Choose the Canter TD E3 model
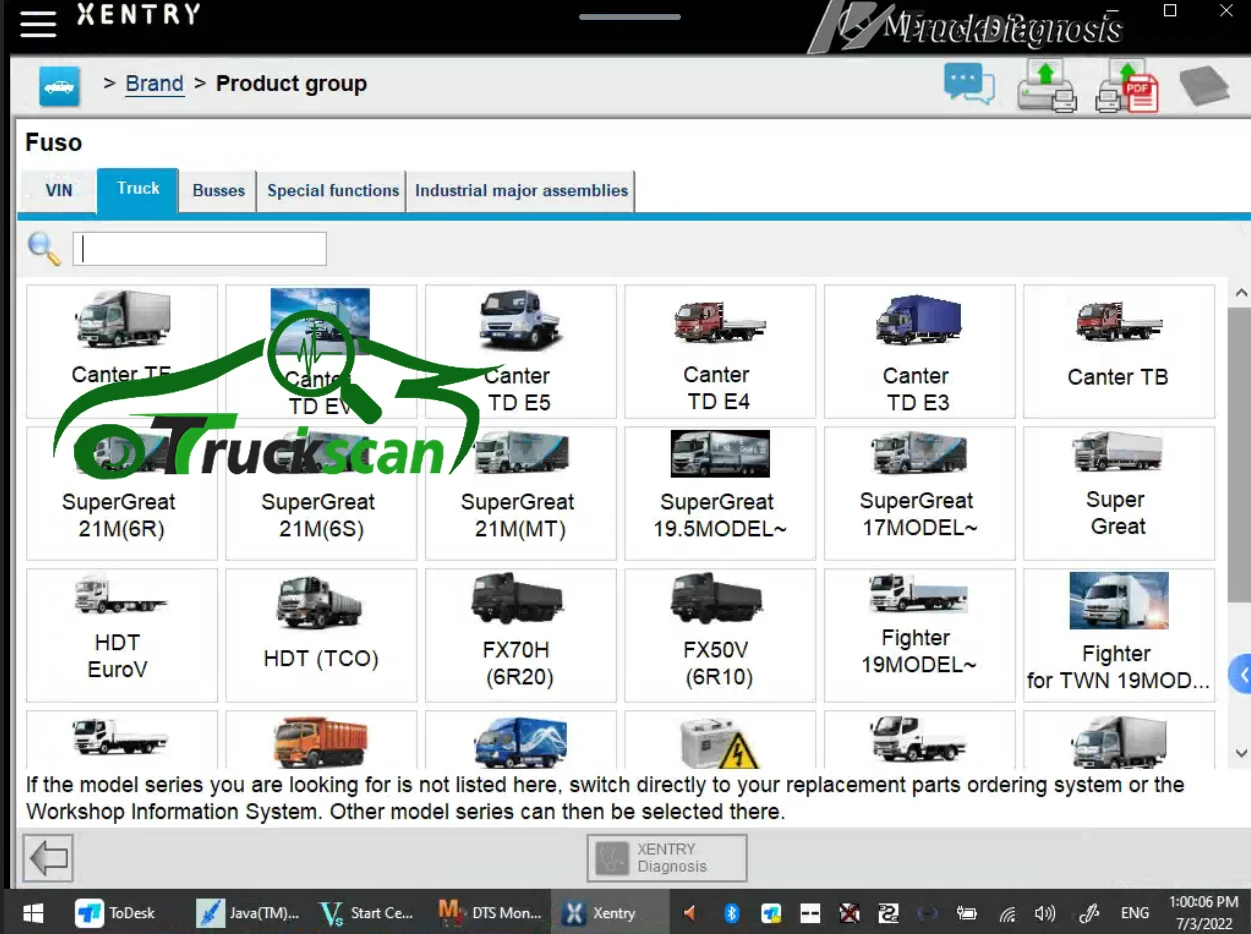Screen dimensions: 1251x934 coord(919,351)
